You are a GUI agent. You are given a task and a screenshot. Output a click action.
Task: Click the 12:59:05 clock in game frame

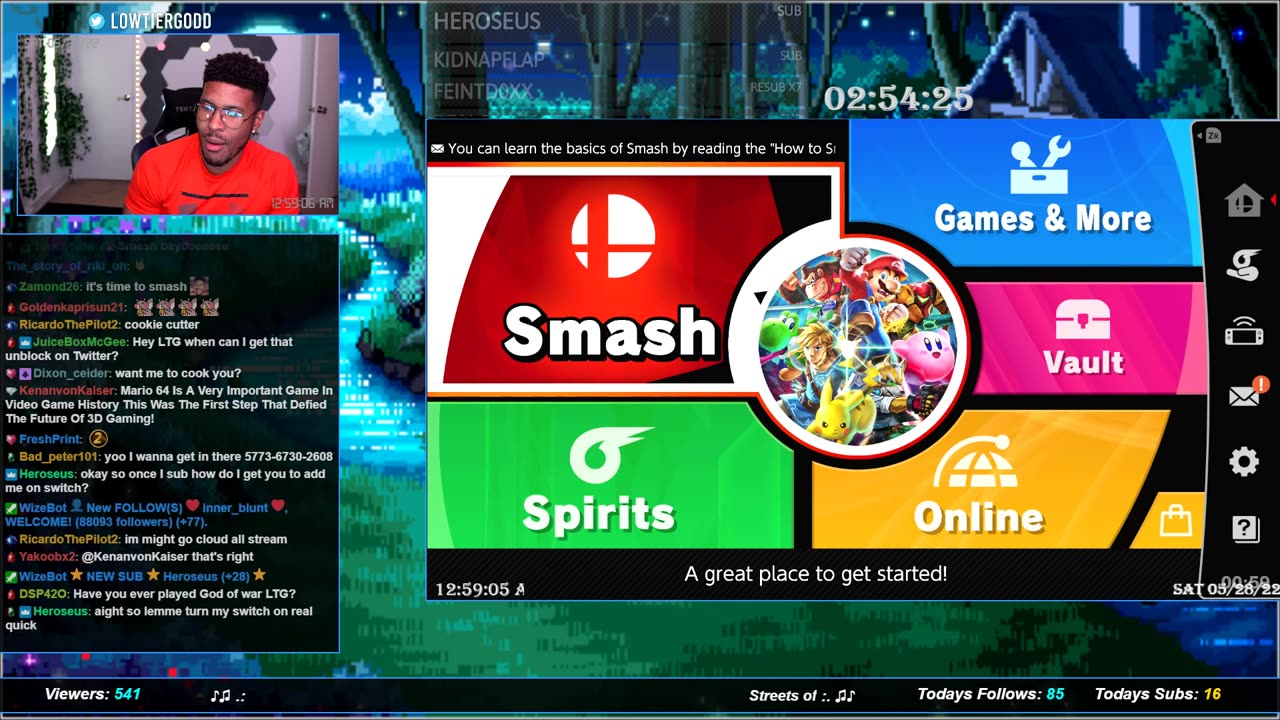479,590
